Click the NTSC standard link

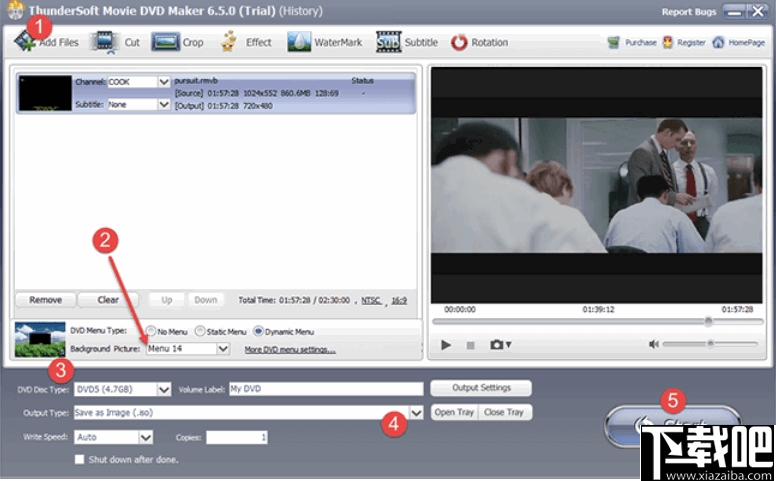(371, 300)
